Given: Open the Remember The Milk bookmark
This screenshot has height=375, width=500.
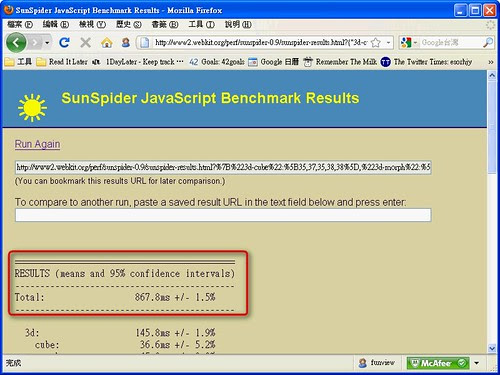Looking at the screenshot, I should 340,62.
